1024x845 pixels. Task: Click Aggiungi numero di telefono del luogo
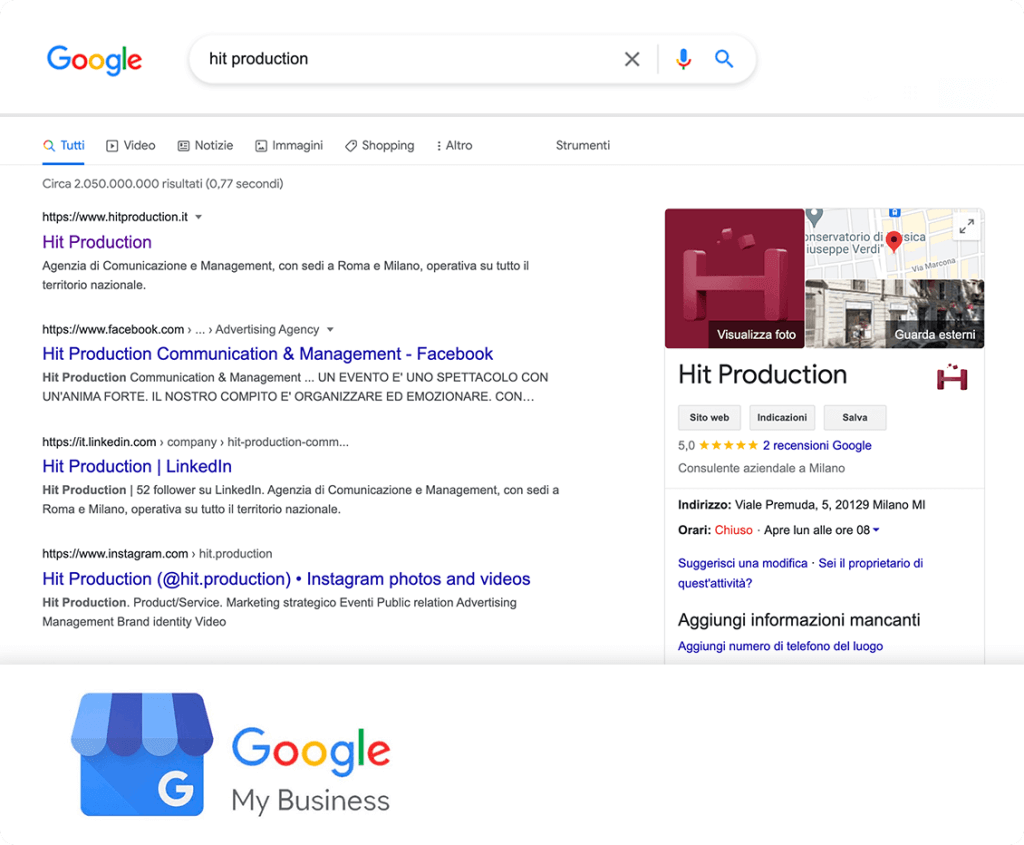click(x=780, y=646)
